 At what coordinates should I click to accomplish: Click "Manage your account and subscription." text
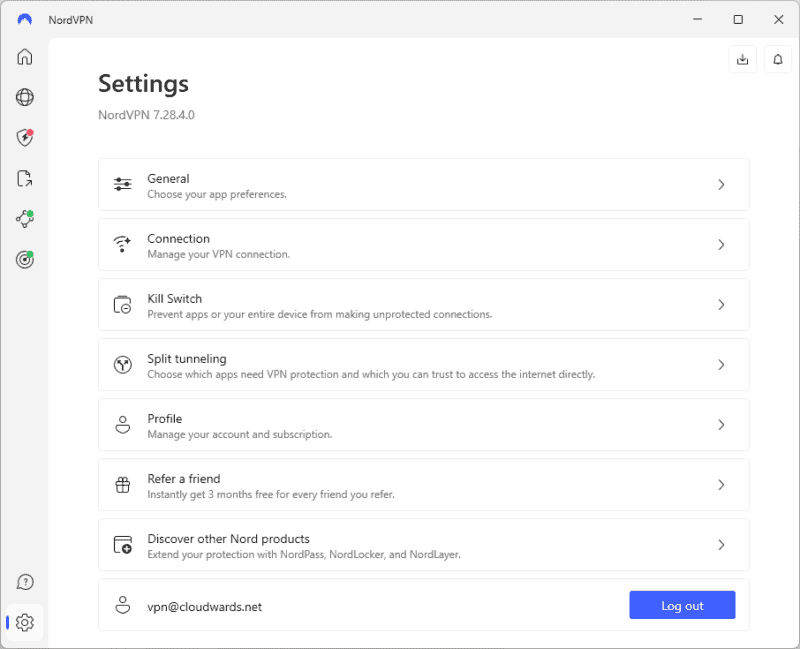[240, 434]
